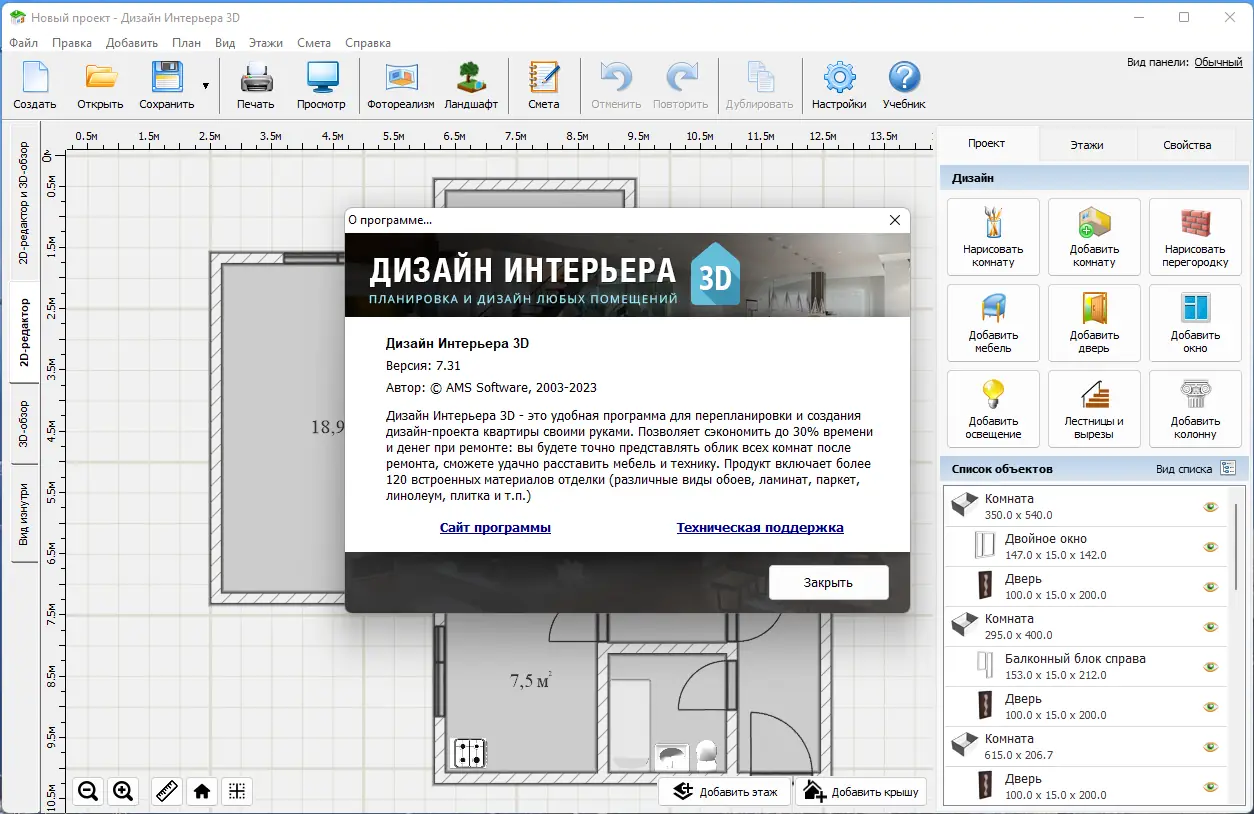Start 3D Просмотр mode
Screen dimensions: 1254x814
[x=321, y=84]
